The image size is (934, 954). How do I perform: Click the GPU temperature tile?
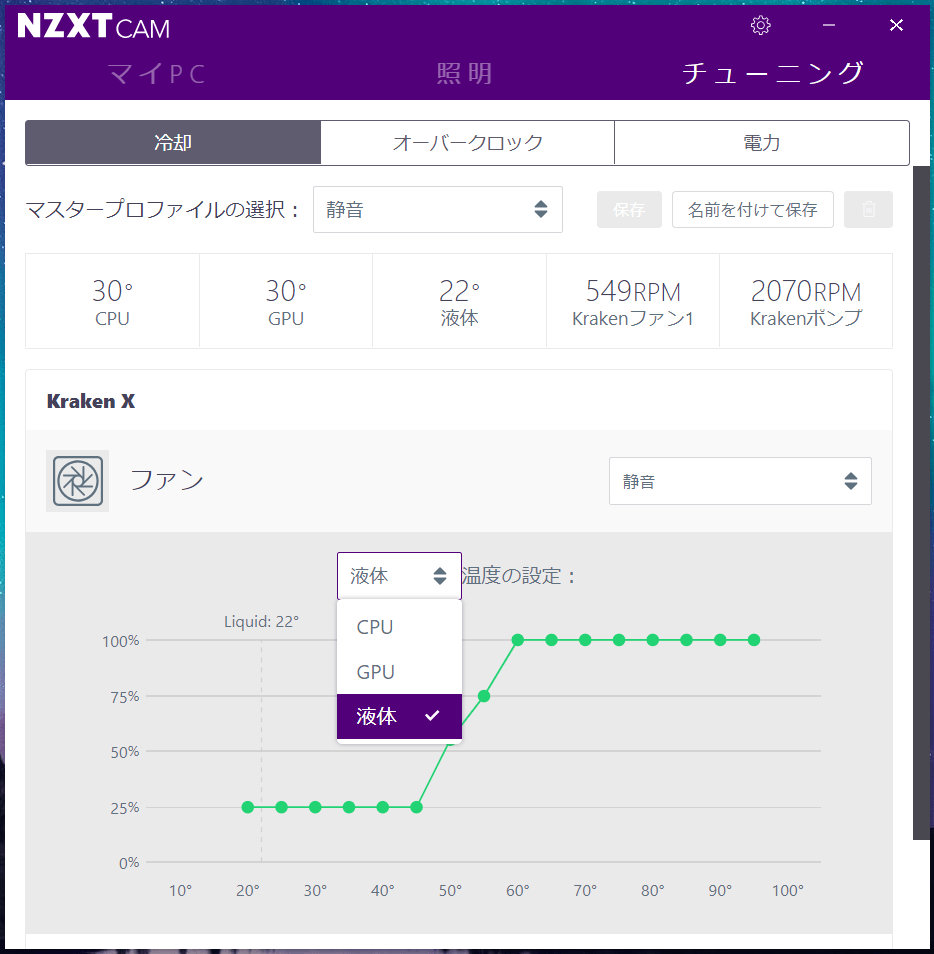(x=286, y=301)
